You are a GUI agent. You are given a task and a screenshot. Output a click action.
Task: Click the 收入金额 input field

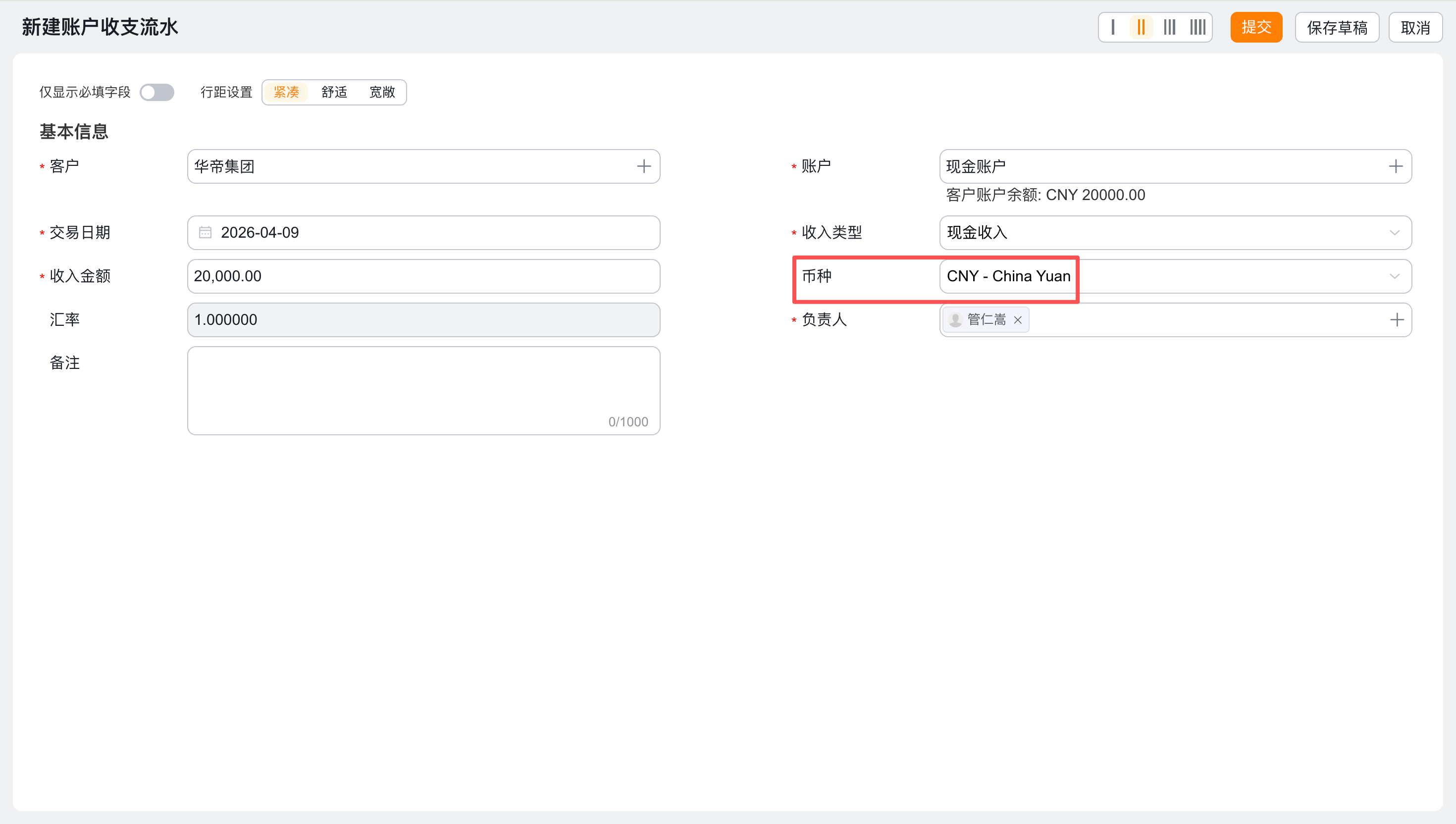(423, 276)
